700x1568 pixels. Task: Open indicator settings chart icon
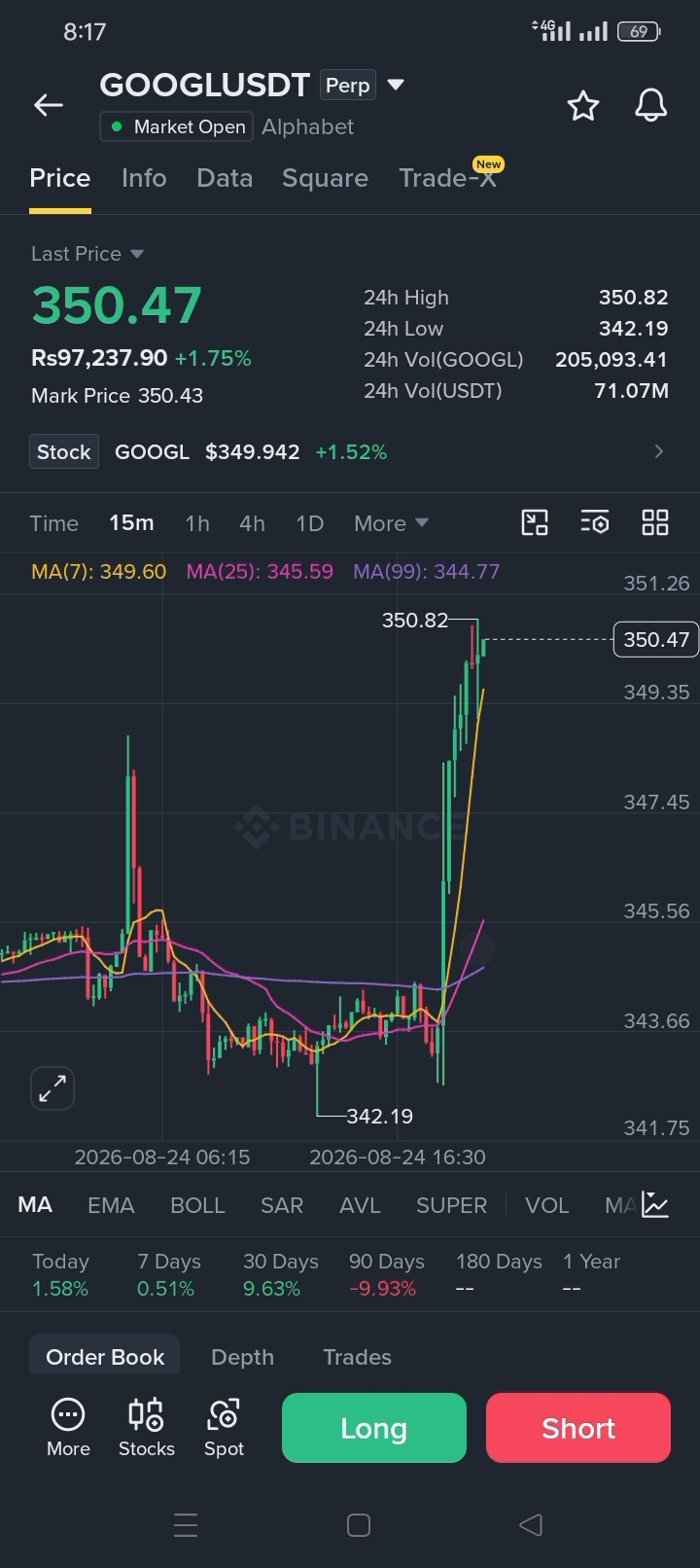(x=655, y=1205)
